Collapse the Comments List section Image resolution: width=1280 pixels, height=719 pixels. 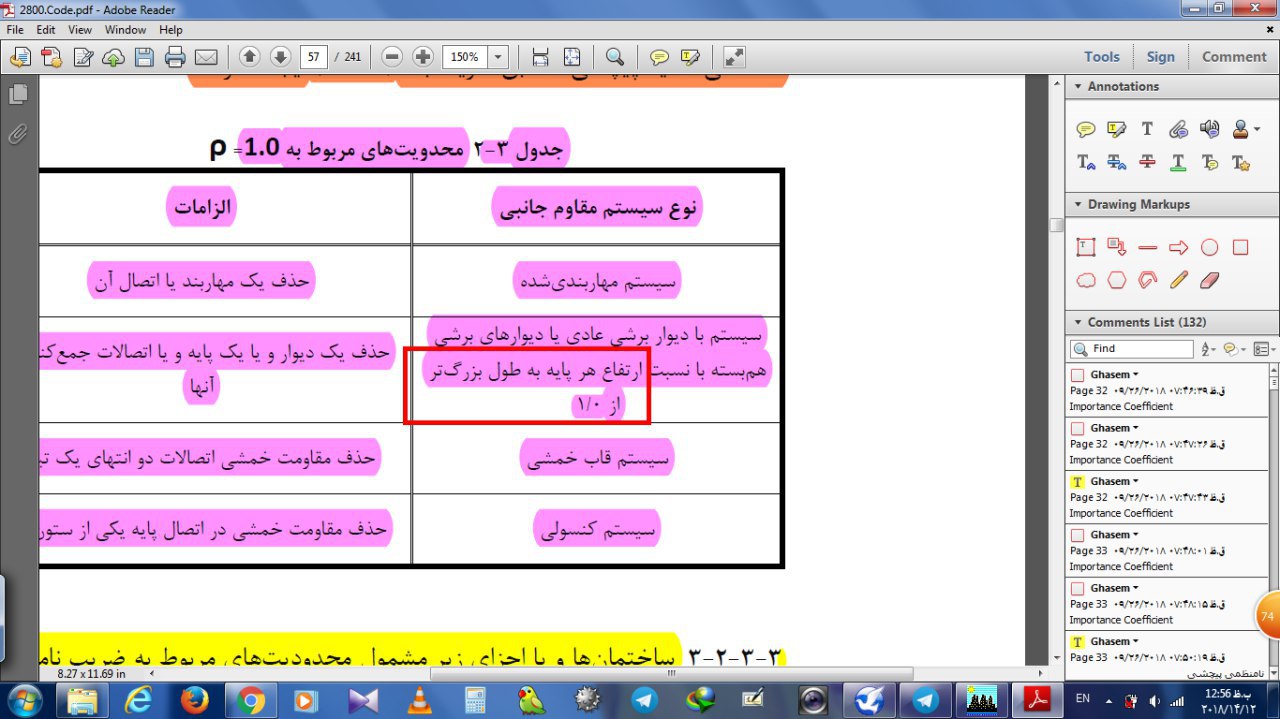(1078, 323)
